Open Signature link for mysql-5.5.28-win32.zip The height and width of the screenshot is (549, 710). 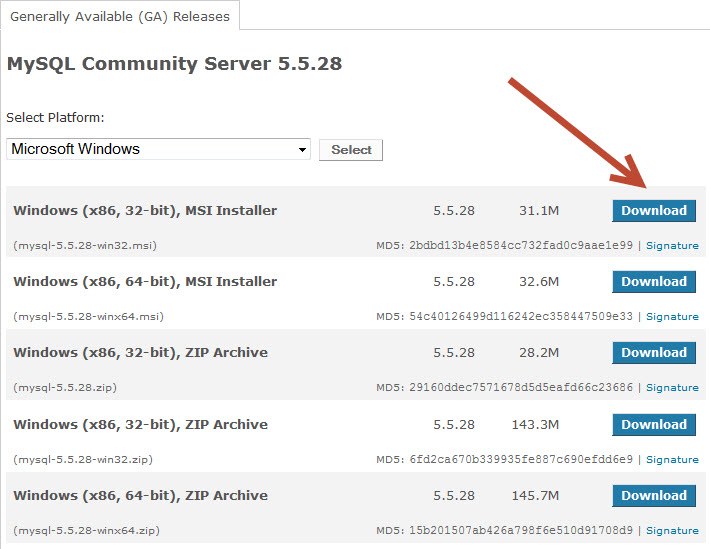(x=672, y=459)
